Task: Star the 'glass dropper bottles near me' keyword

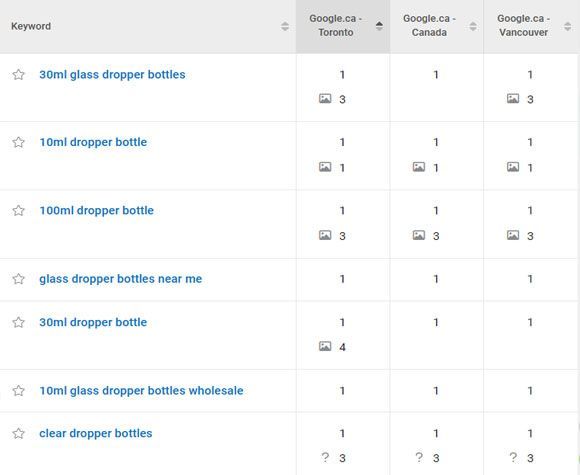Action: [x=18, y=279]
